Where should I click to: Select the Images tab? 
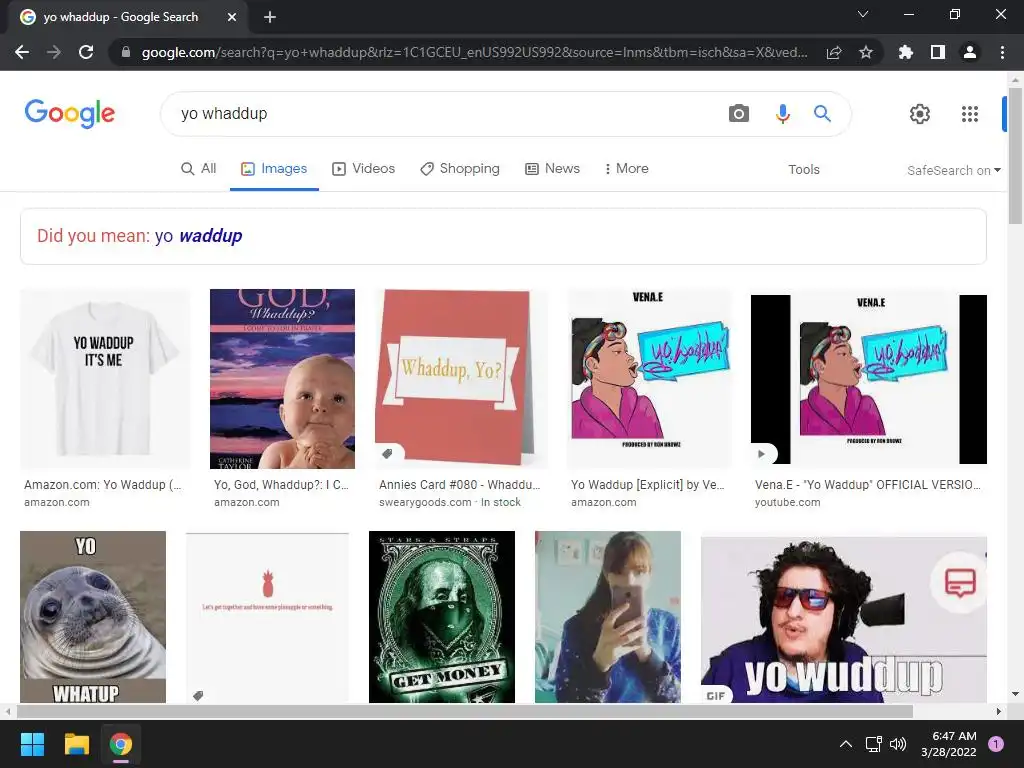(274, 168)
